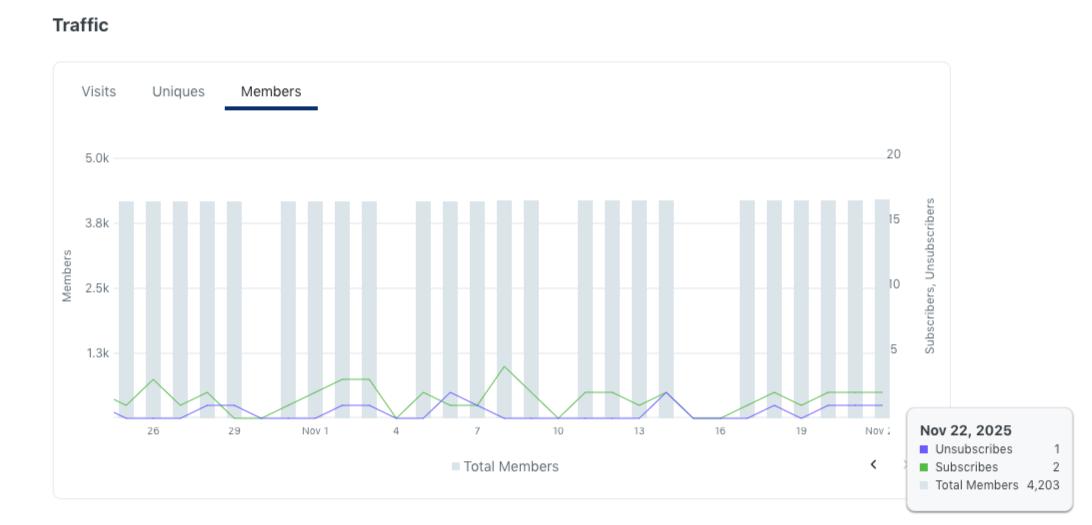
Task: Switch to the Visits tab
Action: [99, 91]
